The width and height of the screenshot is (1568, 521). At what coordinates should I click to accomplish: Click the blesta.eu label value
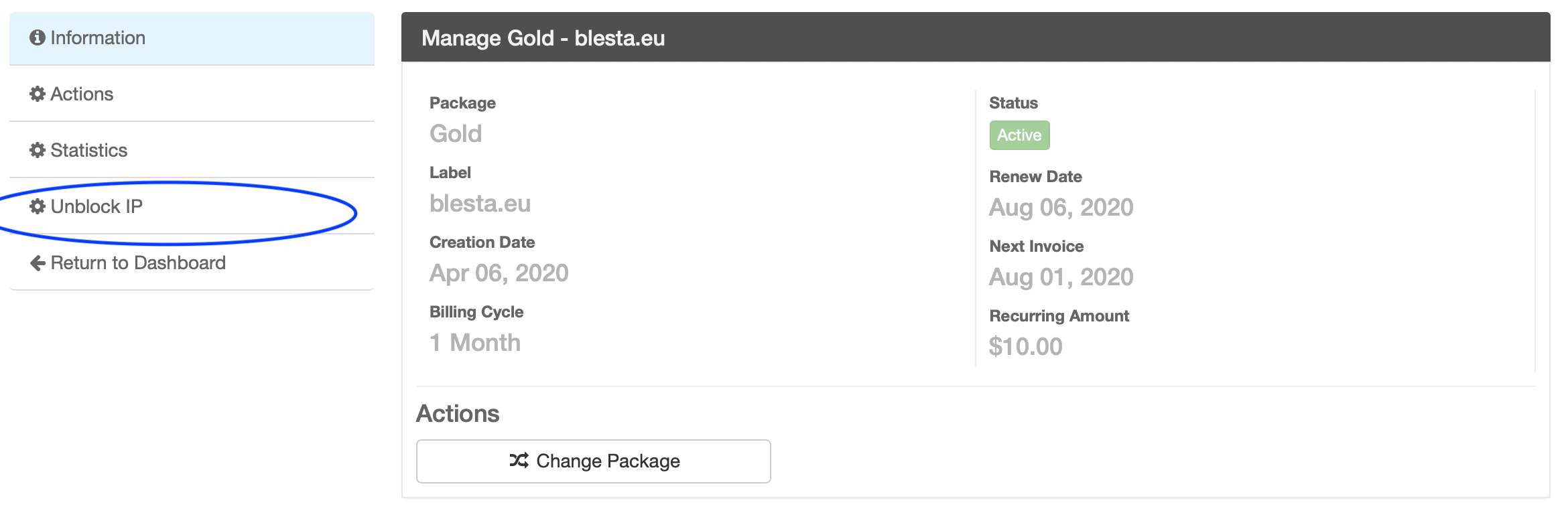480,204
